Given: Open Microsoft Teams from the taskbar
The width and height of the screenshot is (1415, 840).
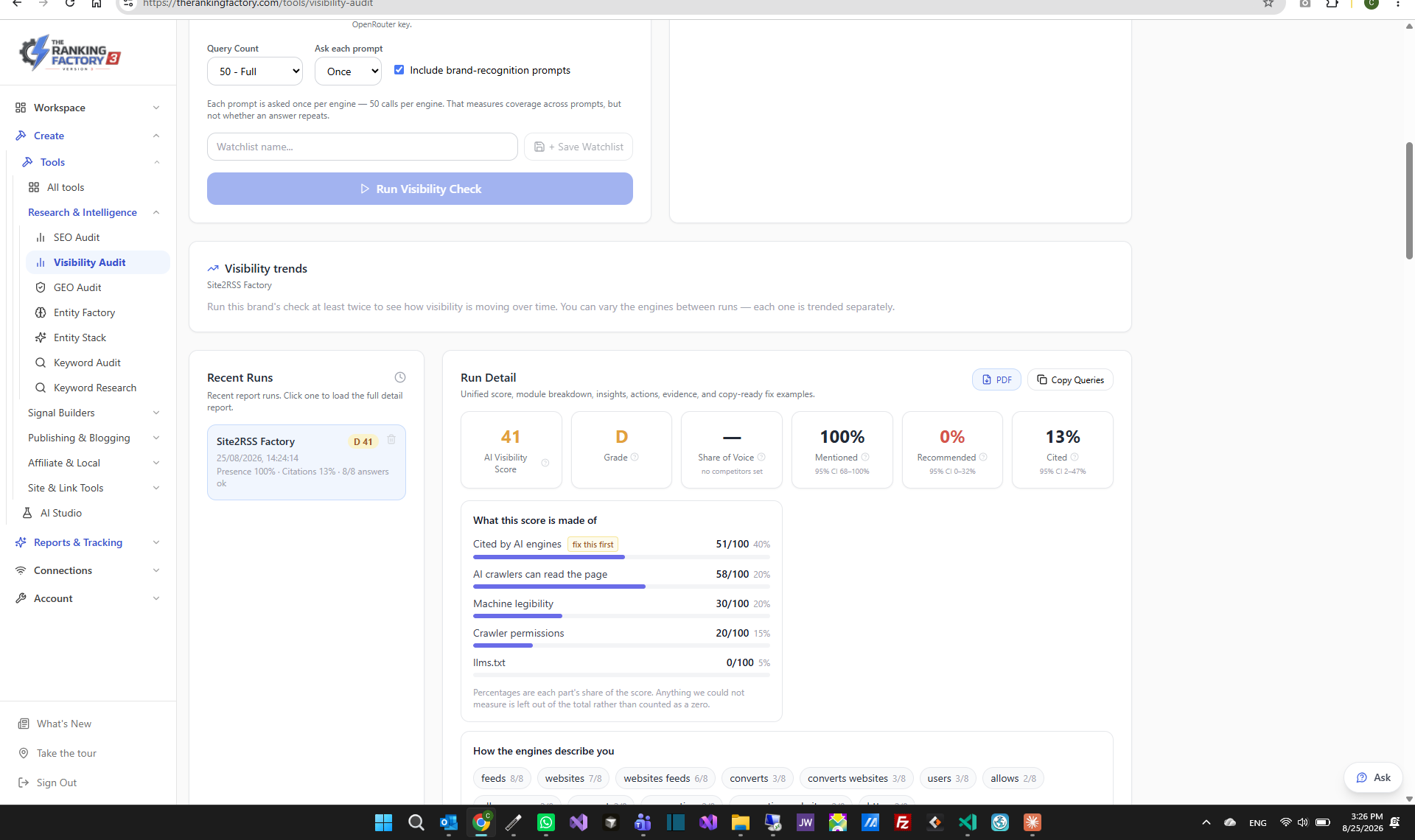Looking at the screenshot, I should 643,822.
